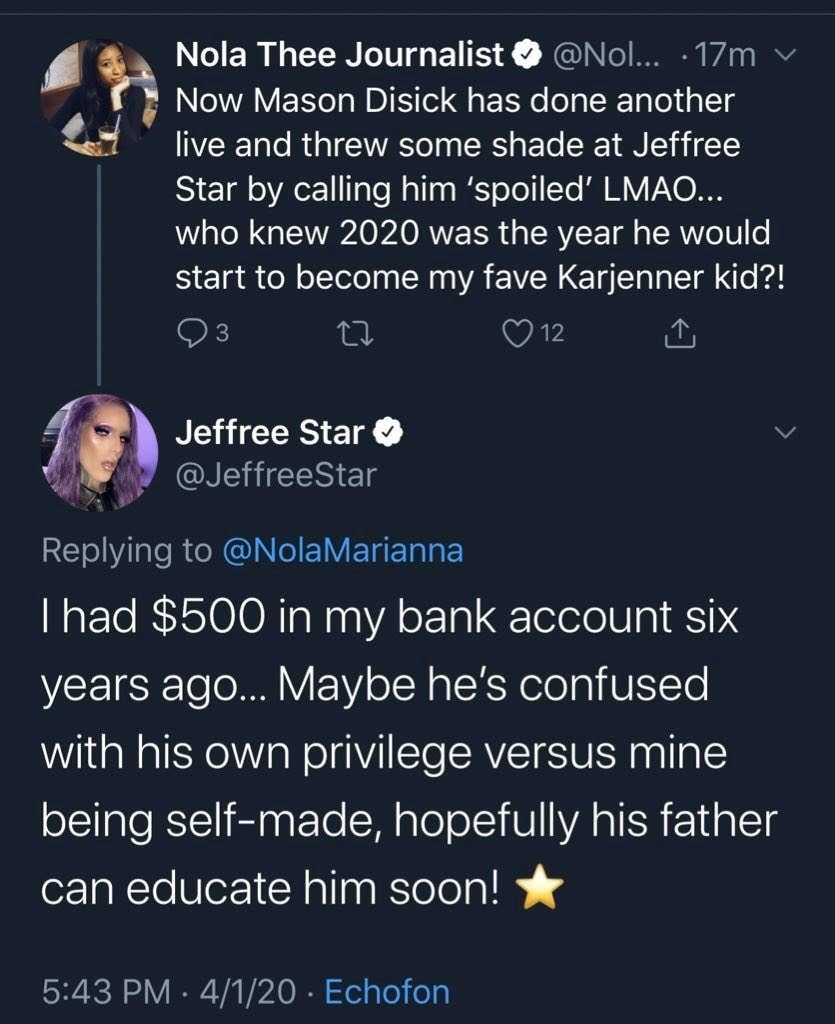Click Jeffree's reply text about $500
Image resolution: width=835 pixels, height=1024 pixels.
click(400, 750)
